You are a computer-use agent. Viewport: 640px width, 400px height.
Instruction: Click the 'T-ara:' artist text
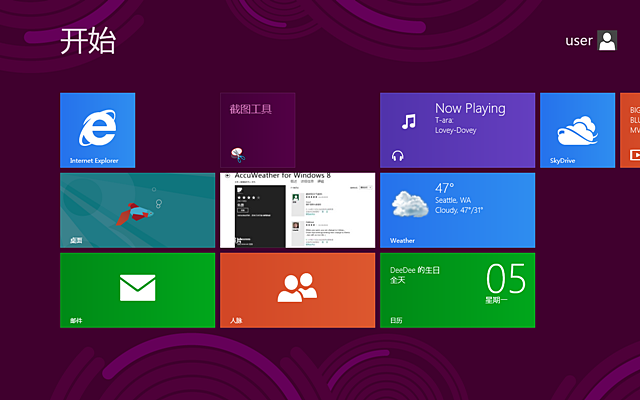[444, 120]
